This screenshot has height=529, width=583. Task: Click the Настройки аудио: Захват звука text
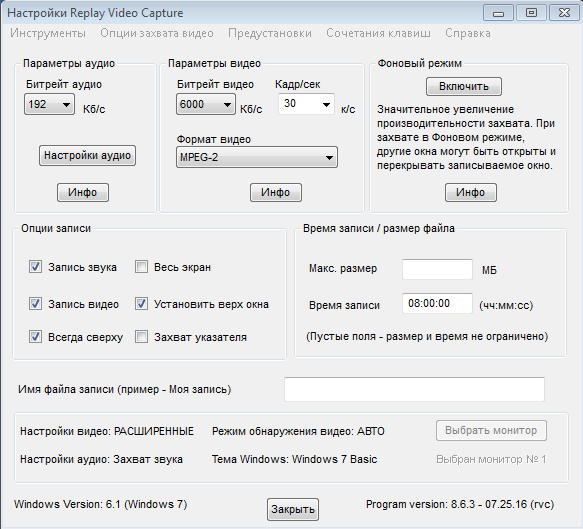tap(101, 459)
